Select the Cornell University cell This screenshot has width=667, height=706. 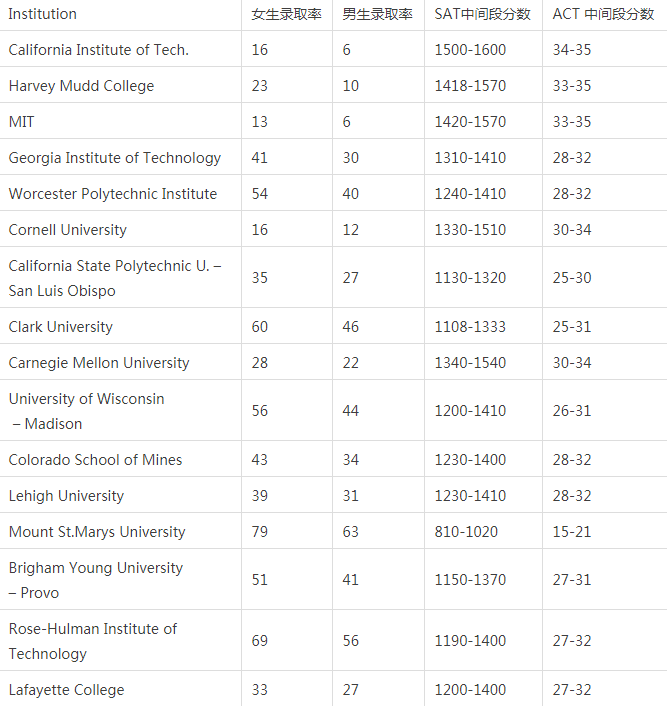coord(68,230)
